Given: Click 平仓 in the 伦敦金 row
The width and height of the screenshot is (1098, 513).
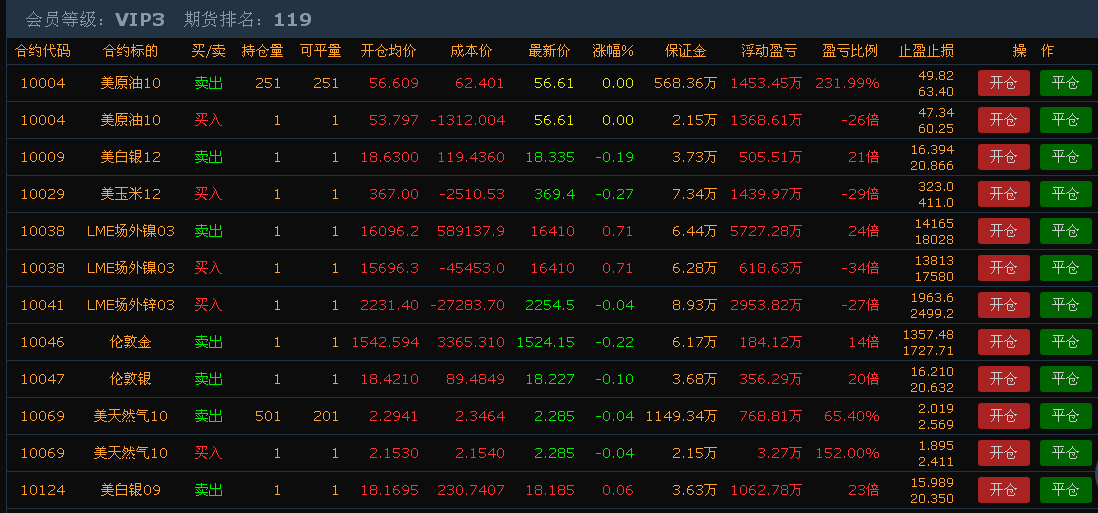Looking at the screenshot, I should pyautogui.click(x=1065, y=342).
